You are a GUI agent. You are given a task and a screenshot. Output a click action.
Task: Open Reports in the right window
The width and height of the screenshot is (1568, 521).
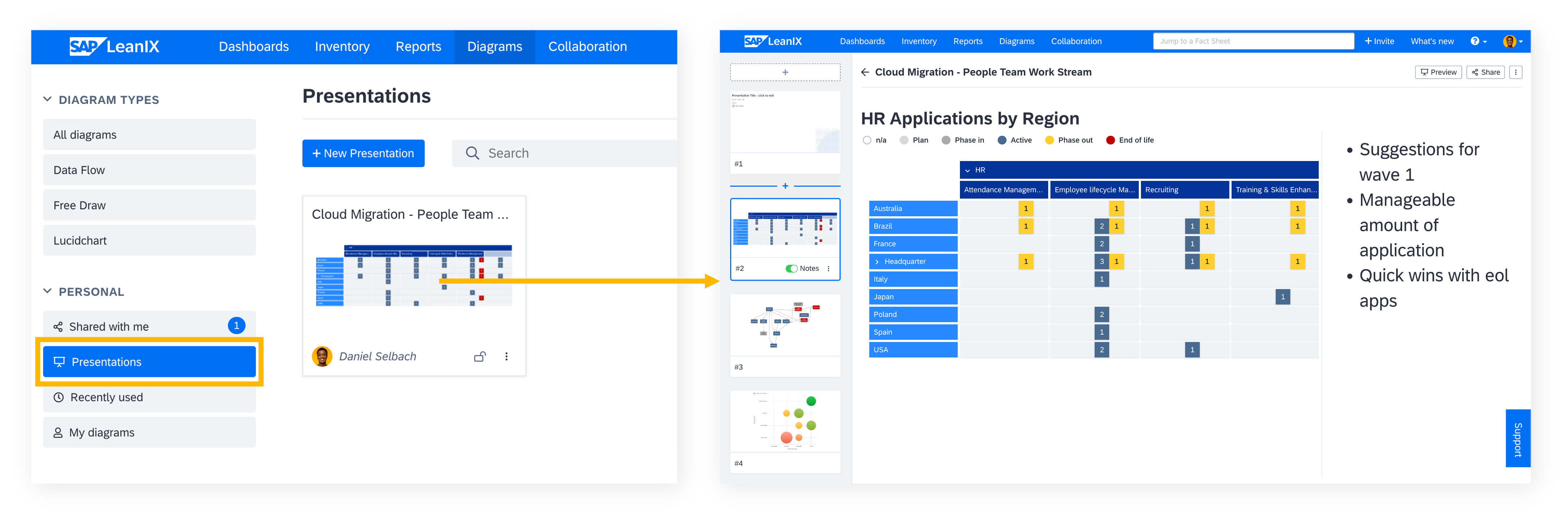click(968, 42)
